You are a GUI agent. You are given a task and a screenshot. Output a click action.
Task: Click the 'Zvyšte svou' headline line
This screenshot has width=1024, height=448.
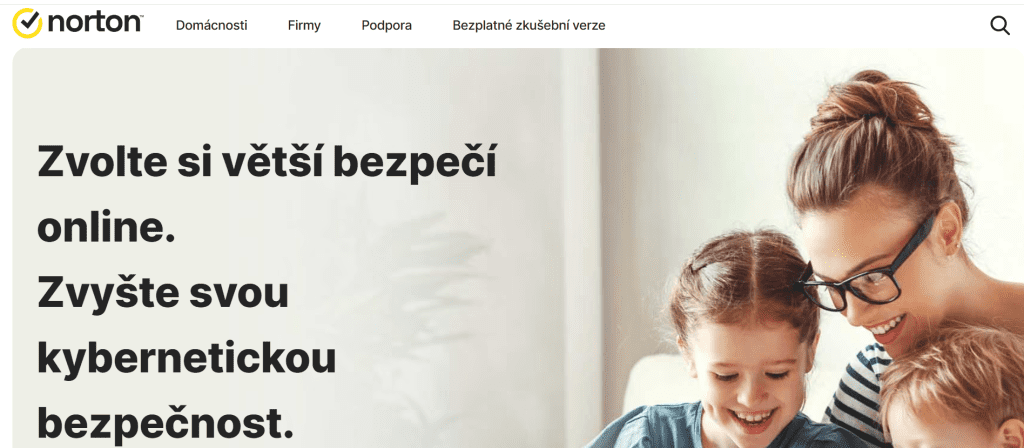163,293
